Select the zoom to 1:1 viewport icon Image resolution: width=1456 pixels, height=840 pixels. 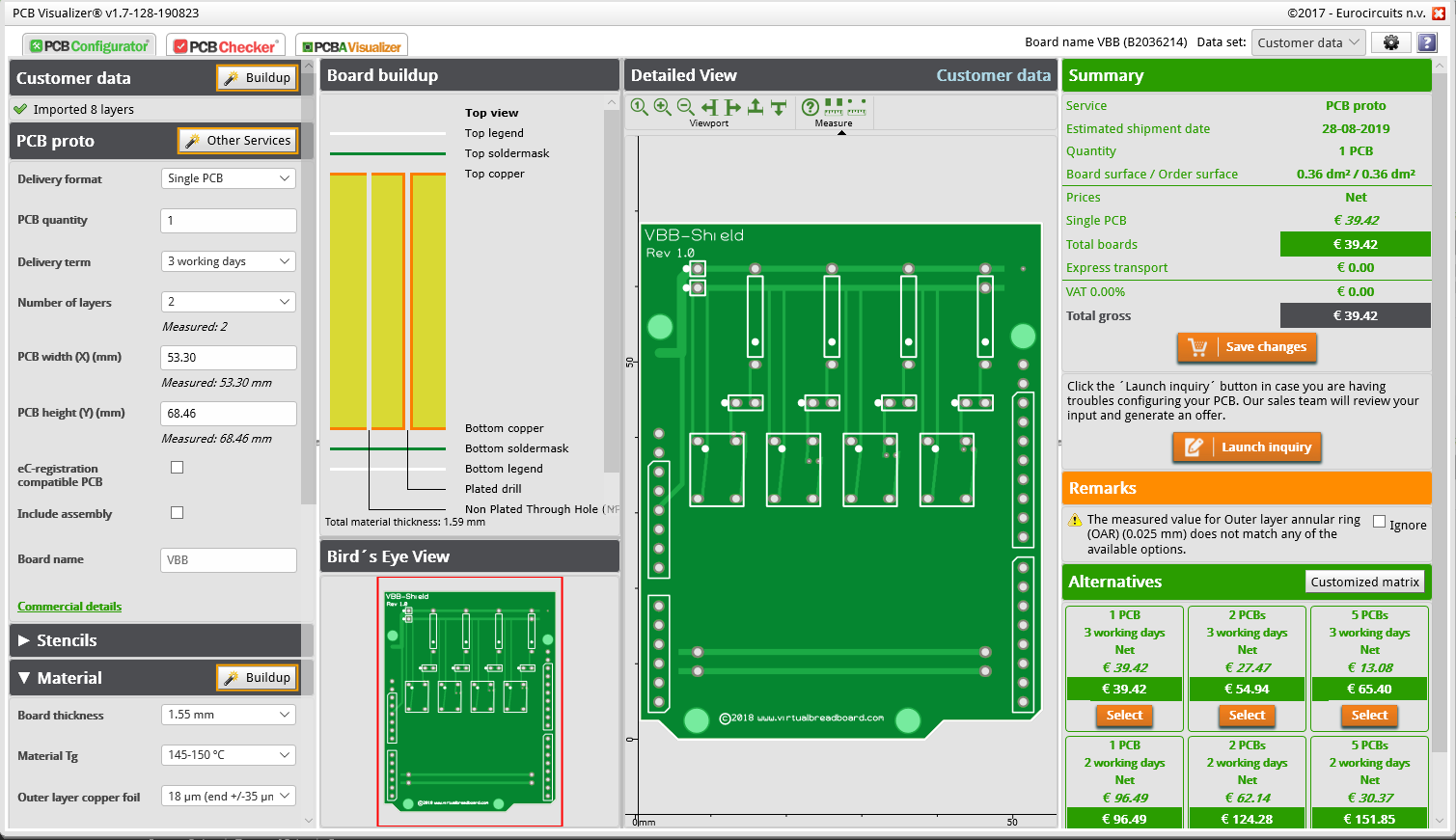(x=638, y=107)
